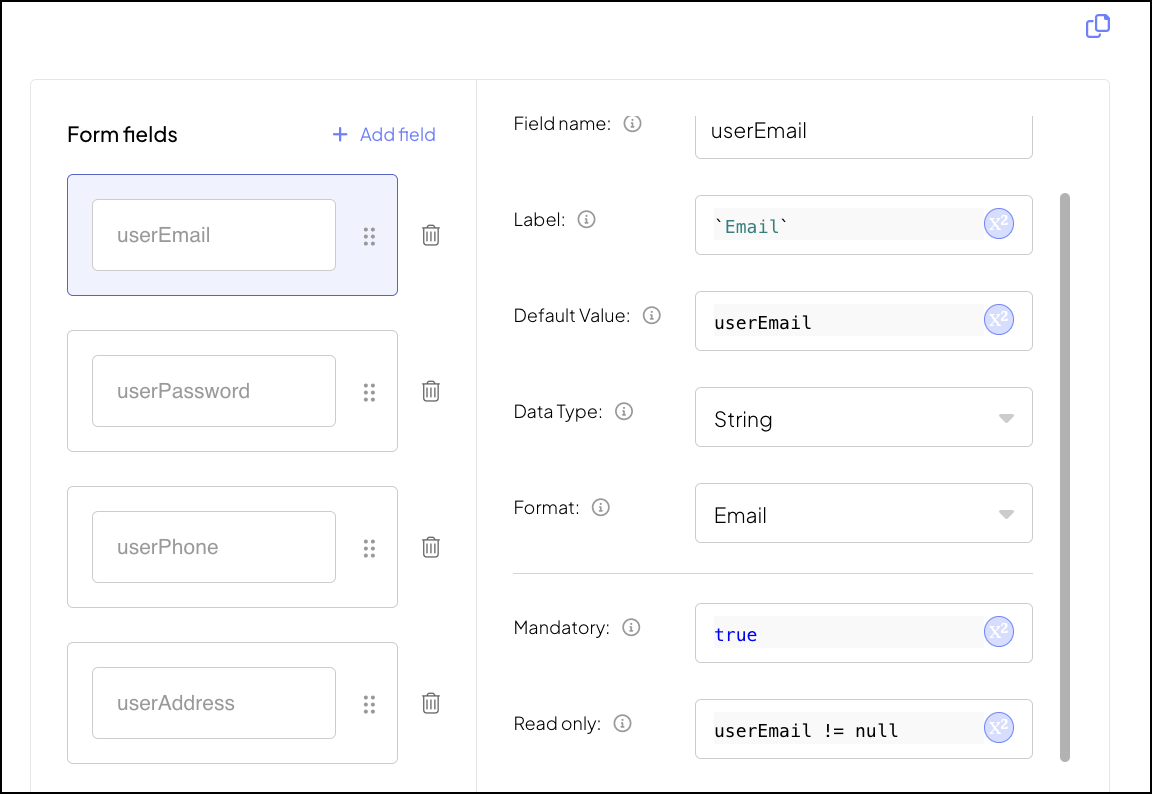Delete the userEmail field with trash icon

pos(431,235)
